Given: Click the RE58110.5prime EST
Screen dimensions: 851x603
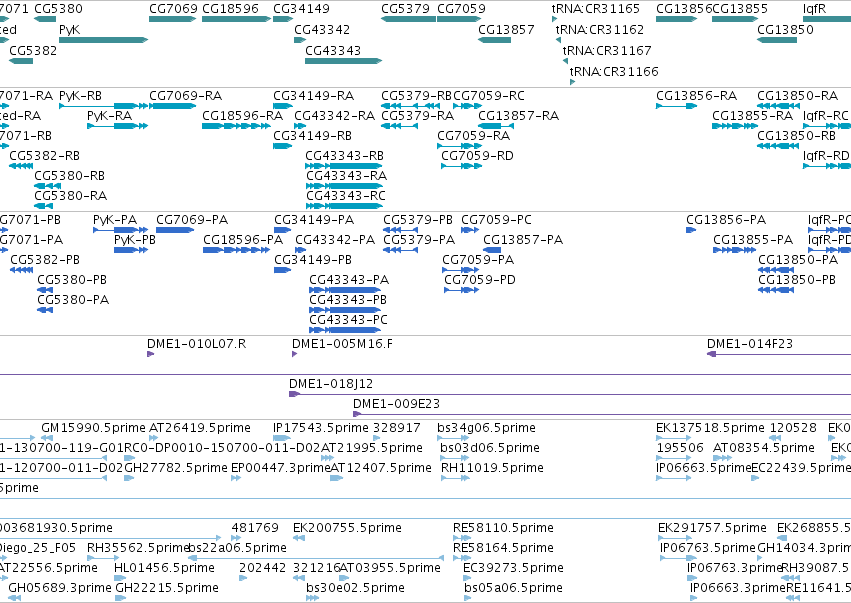Looking at the screenshot, I should click(x=461, y=538).
